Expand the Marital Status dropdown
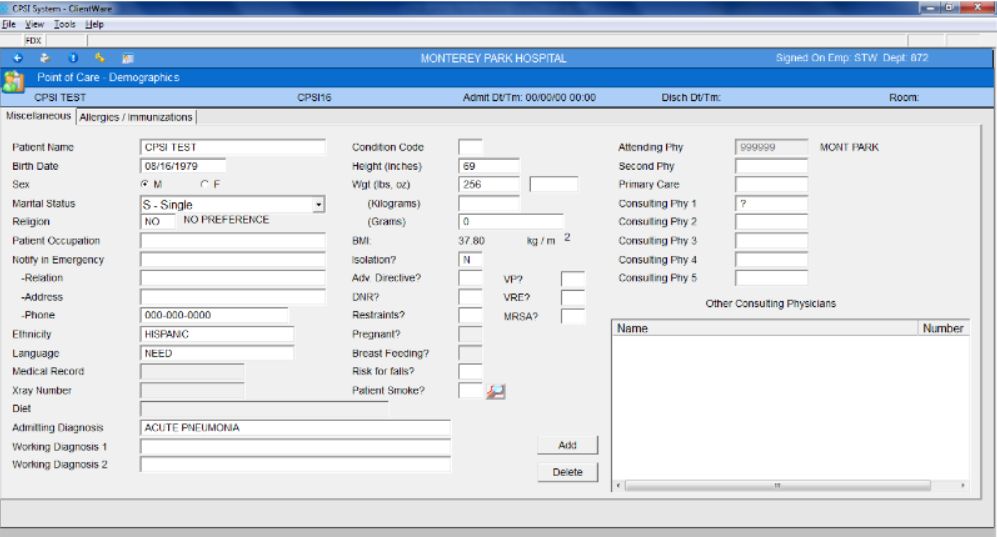This screenshot has width=997, height=537. click(x=319, y=204)
